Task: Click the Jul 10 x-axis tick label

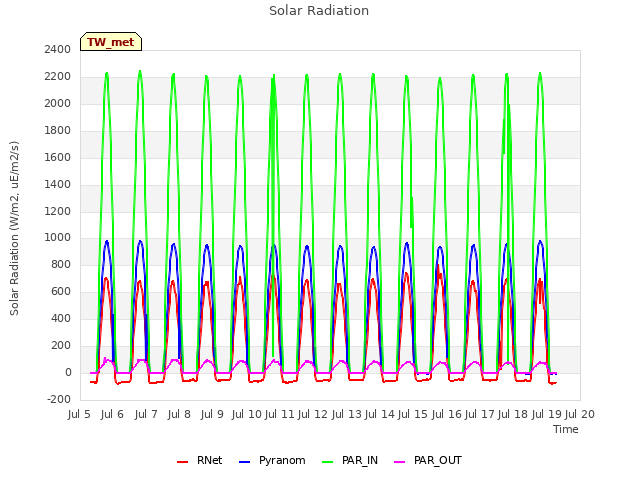Action: (x=247, y=414)
